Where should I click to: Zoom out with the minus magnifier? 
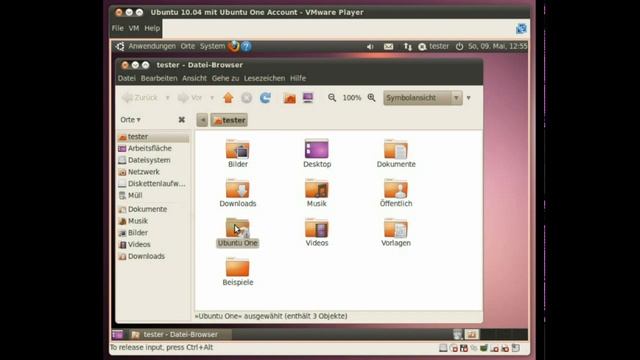tap(332, 98)
